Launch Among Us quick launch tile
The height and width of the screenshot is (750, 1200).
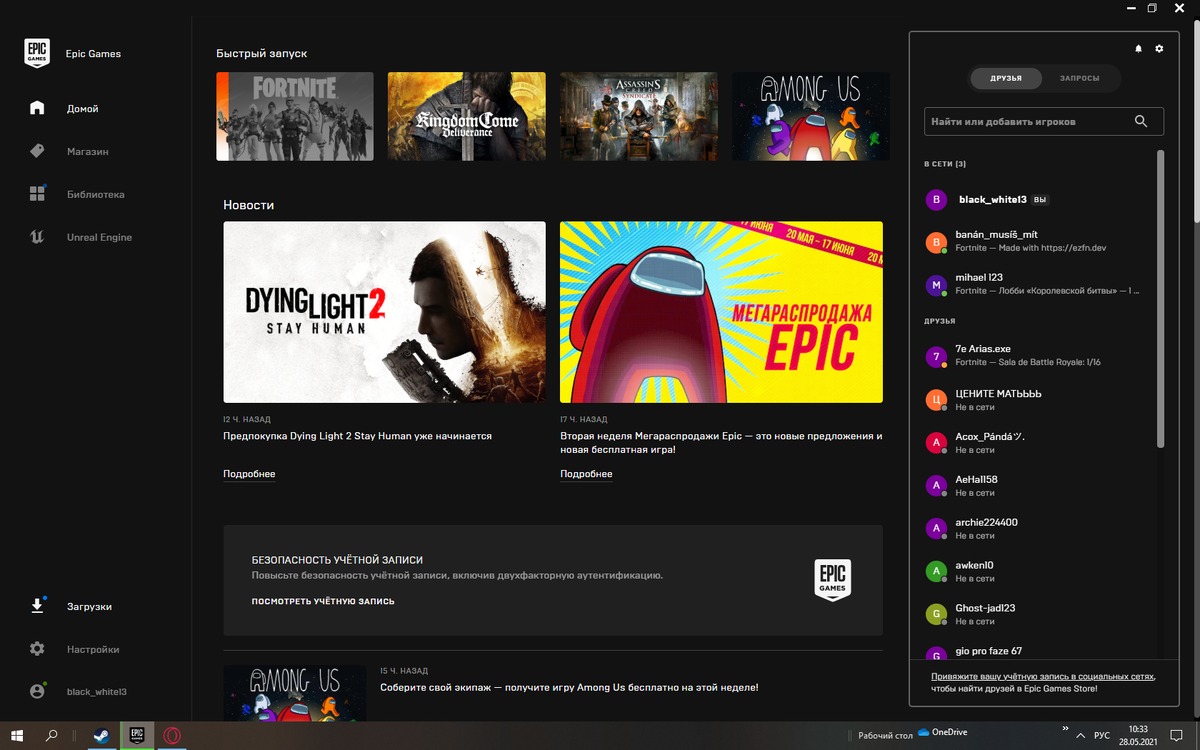811,116
